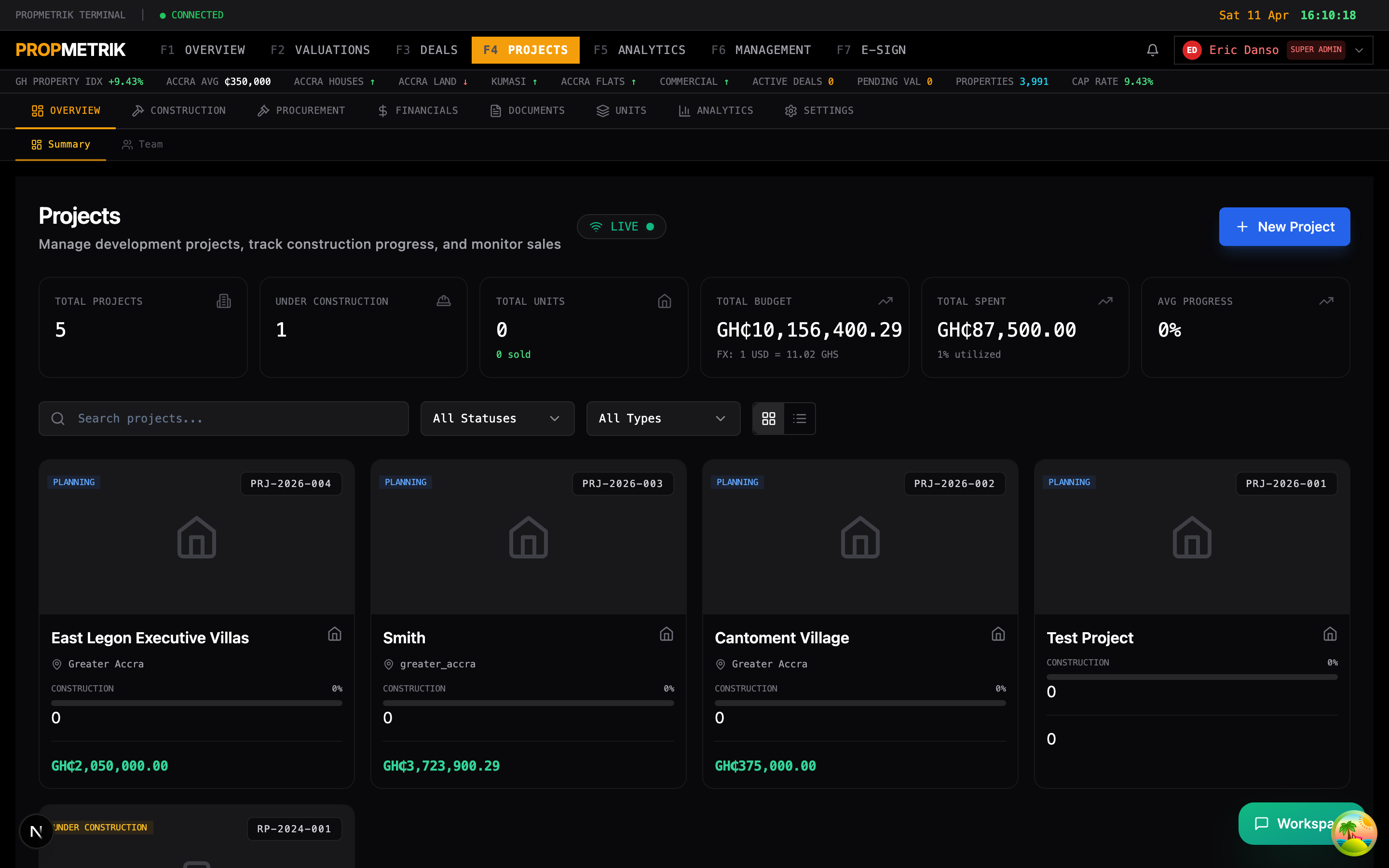
Task: Open the Construction tab
Action: click(178, 110)
